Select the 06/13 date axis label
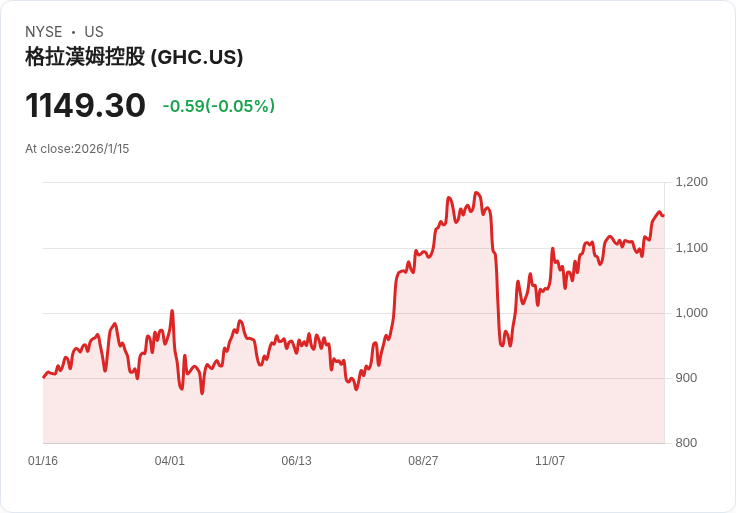The width and height of the screenshot is (736, 513). (x=297, y=461)
